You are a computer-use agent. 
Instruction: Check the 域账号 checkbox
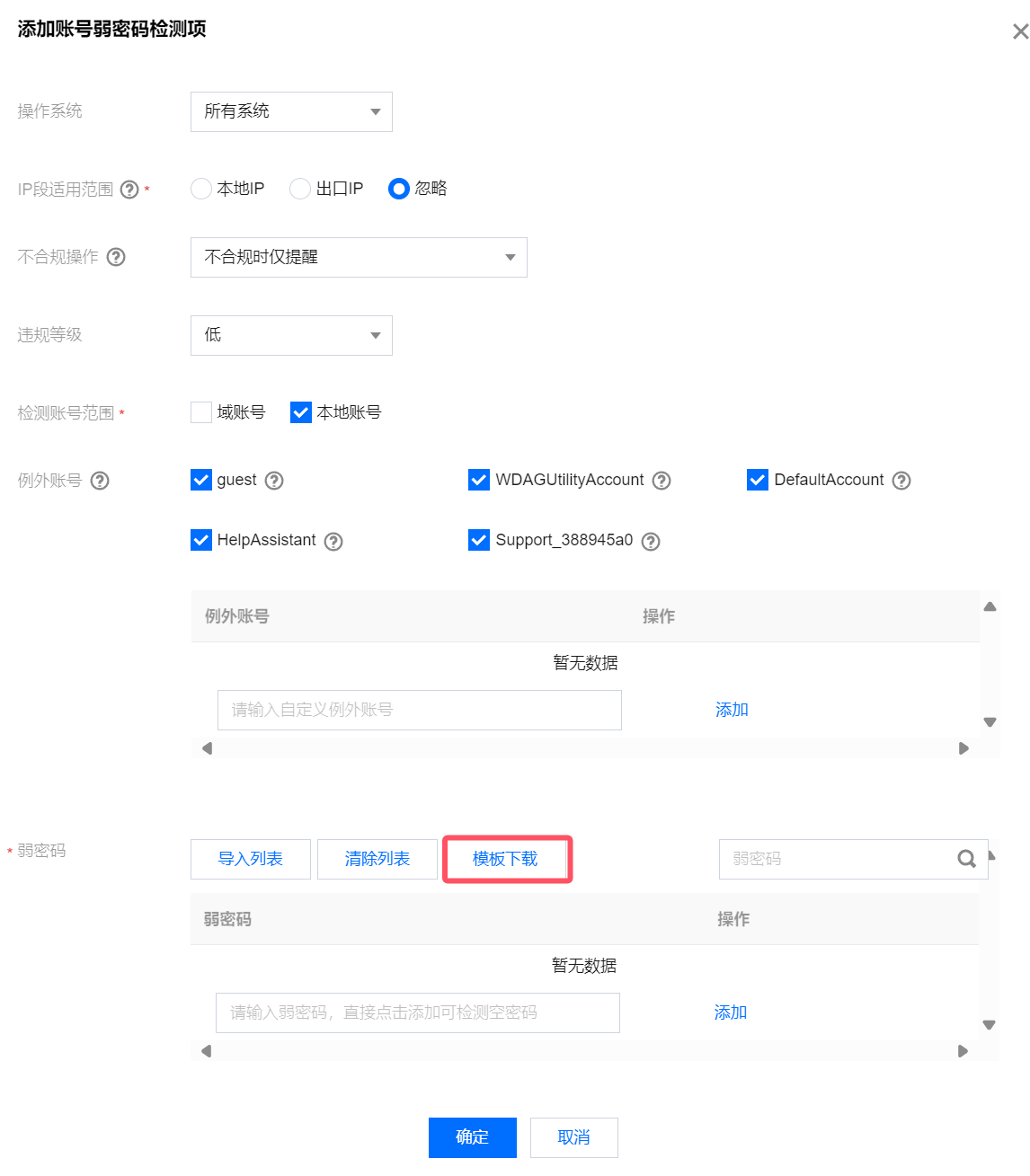tap(201, 412)
